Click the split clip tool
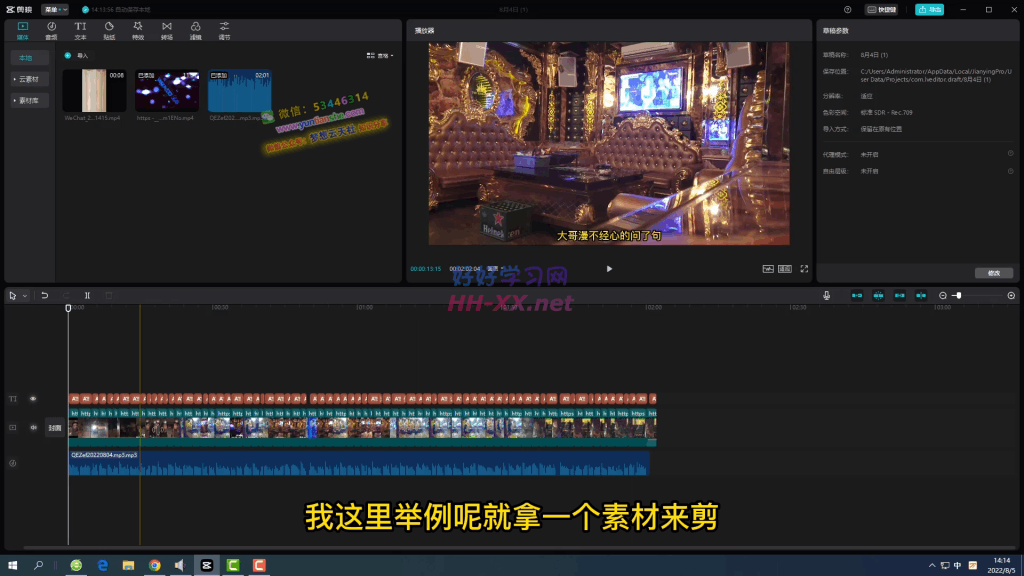 [87, 296]
